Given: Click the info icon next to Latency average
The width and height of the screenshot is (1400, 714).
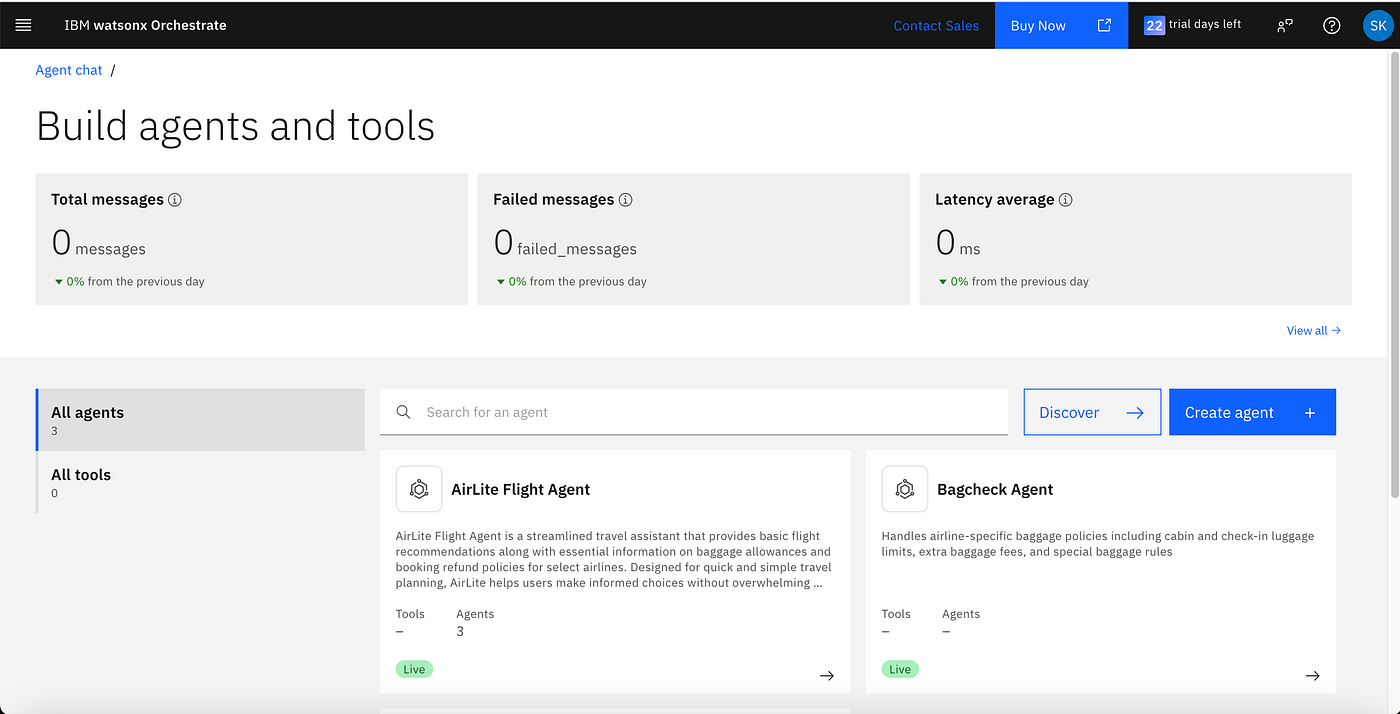Looking at the screenshot, I should coord(1066,199).
